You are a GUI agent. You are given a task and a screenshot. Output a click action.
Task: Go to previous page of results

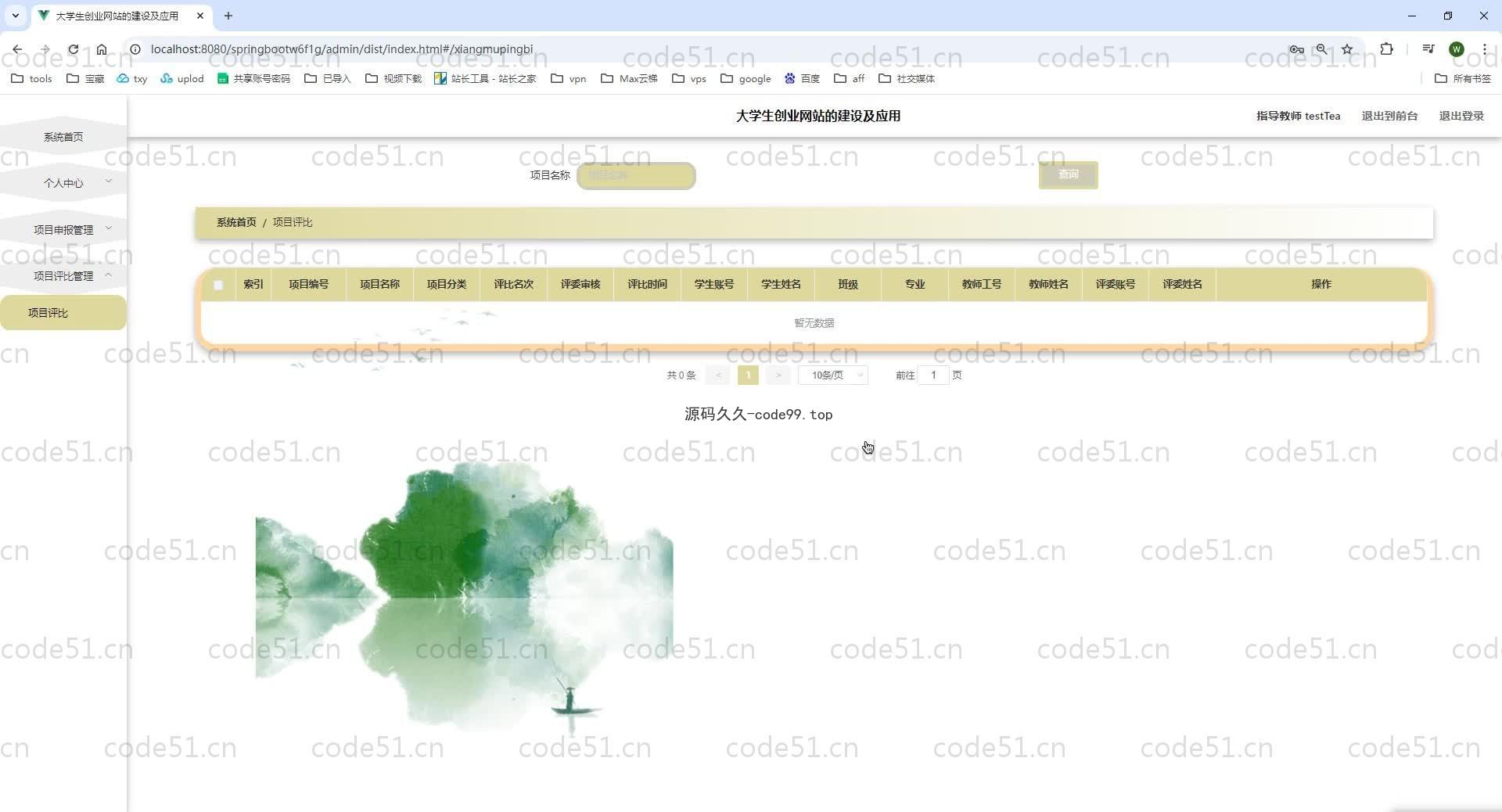tap(717, 375)
